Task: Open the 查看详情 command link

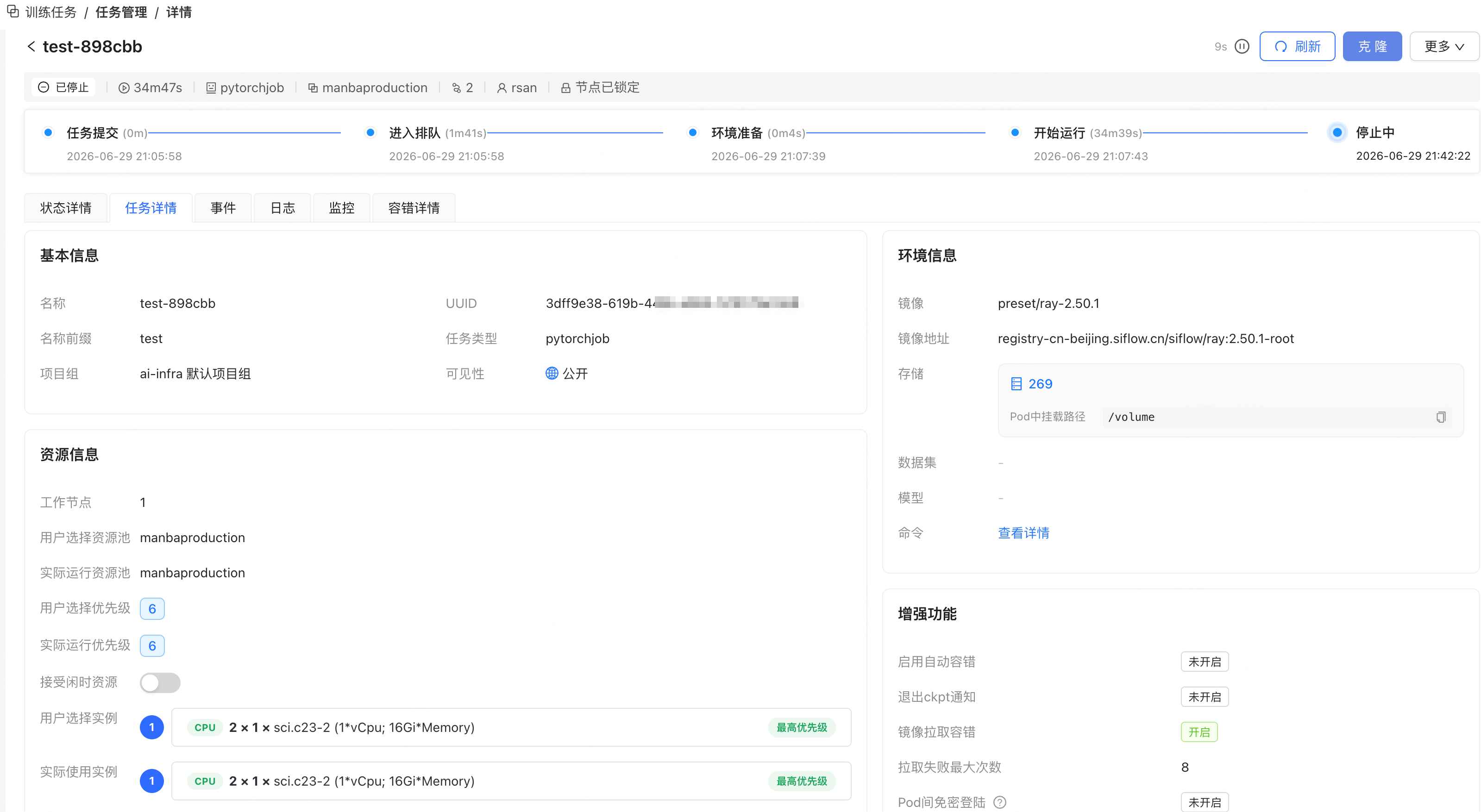Action: (x=1023, y=533)
